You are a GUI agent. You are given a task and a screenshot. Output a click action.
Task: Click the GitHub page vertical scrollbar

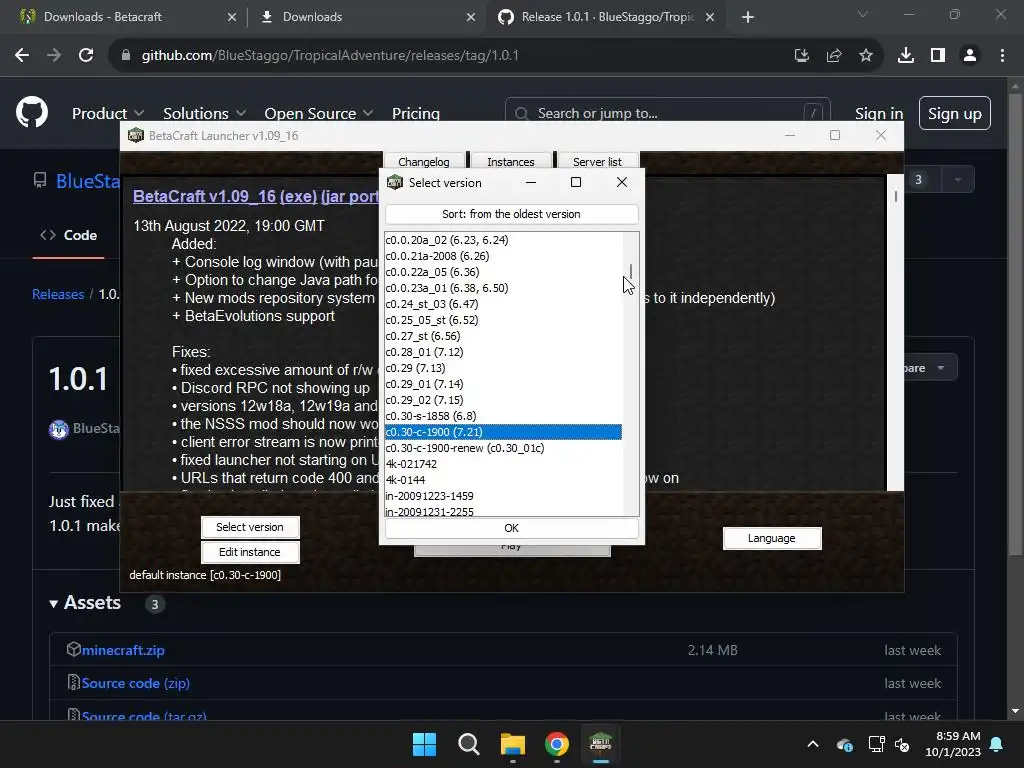(x=1015, y=327)
